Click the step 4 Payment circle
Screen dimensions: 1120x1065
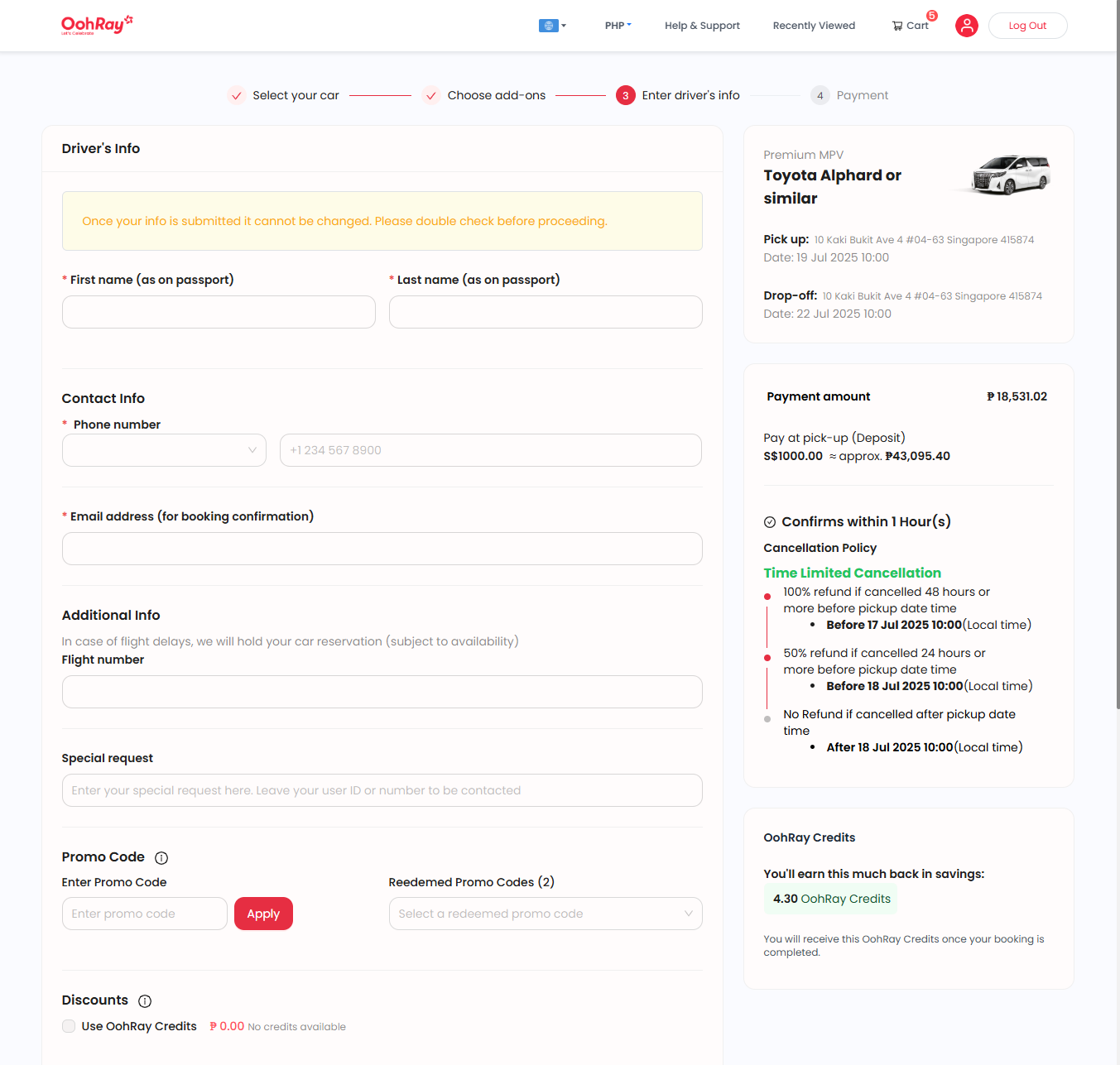(820, 95)
